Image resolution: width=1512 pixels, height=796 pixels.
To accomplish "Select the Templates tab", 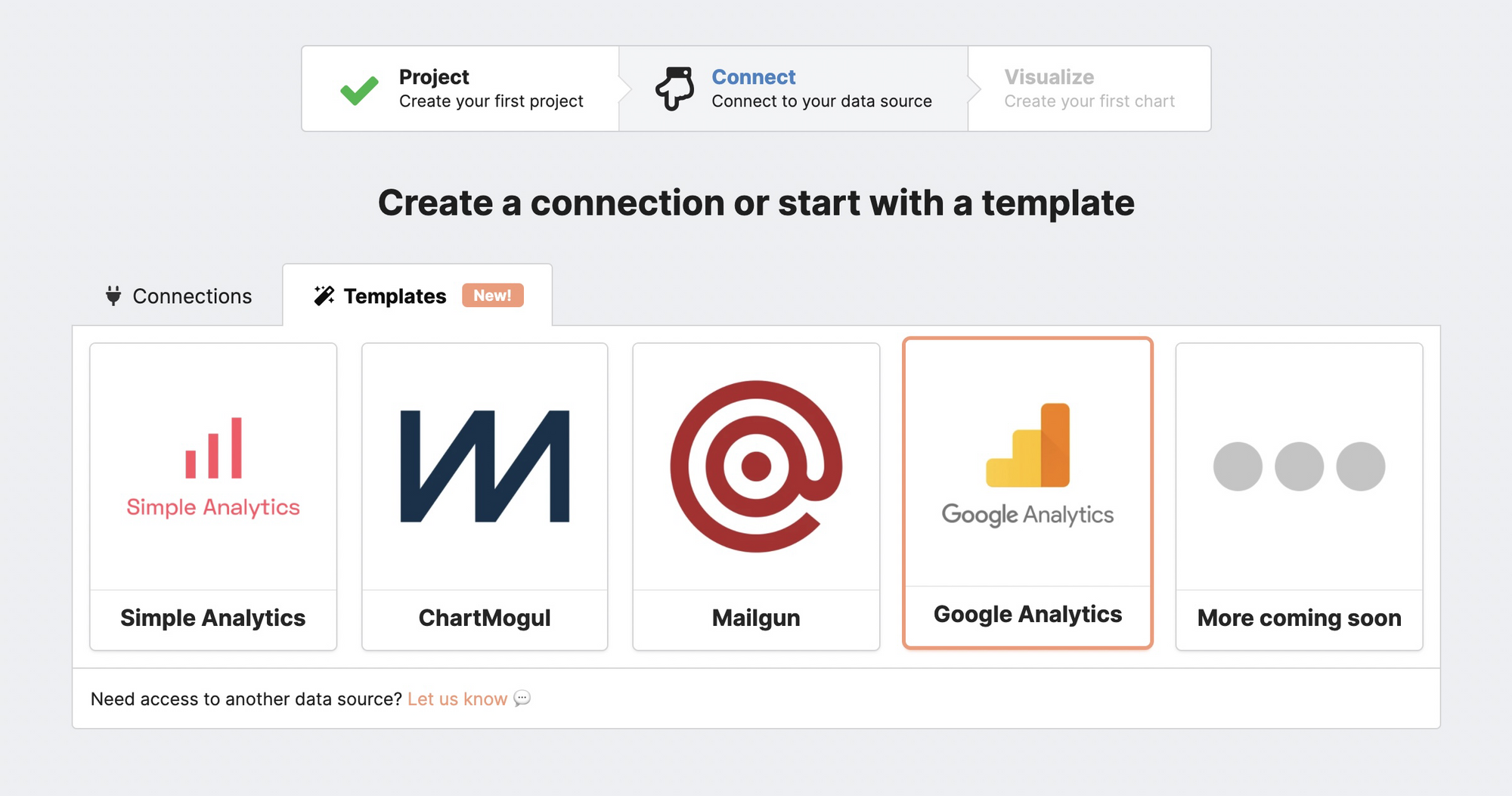I will click(x=395, y=296).
